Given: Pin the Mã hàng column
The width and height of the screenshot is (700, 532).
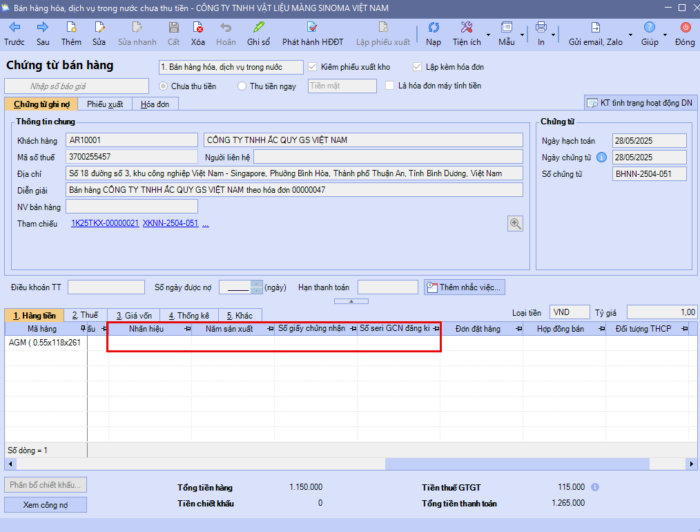Looking at the screenshot, I should point(83,329).
